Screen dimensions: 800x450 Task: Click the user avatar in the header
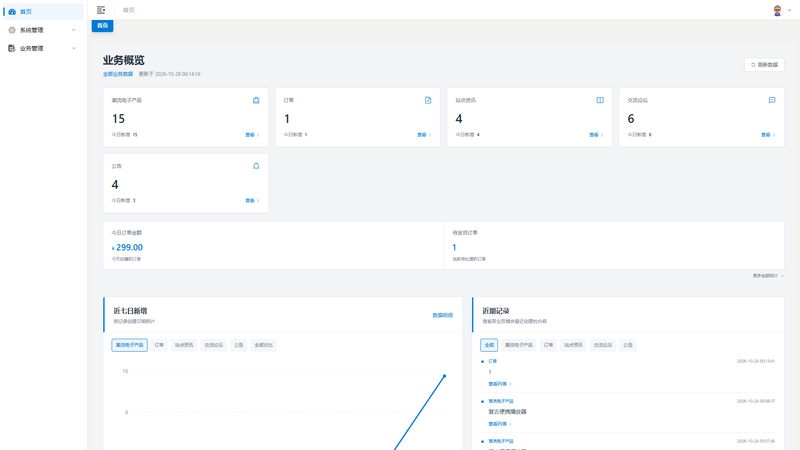777,10
